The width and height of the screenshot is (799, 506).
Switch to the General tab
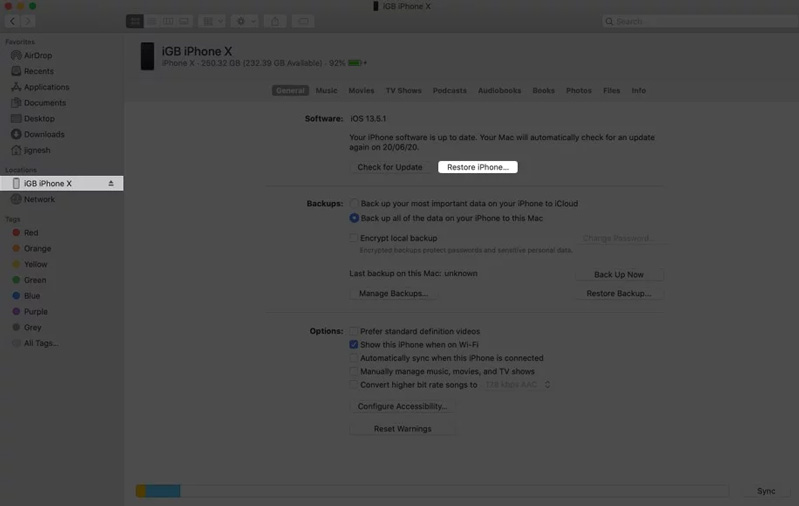point(290,90)
